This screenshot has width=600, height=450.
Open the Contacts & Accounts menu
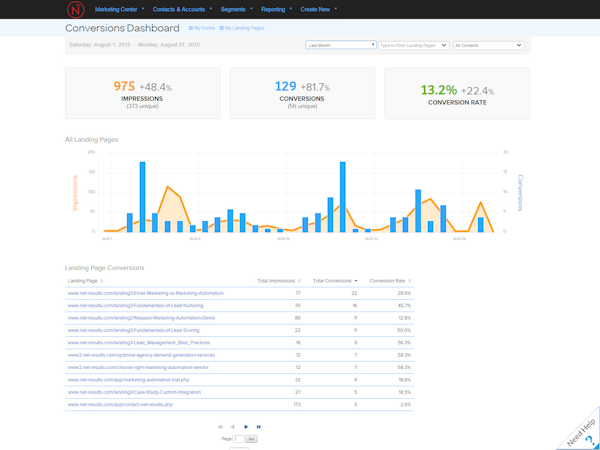coord(178,9)
